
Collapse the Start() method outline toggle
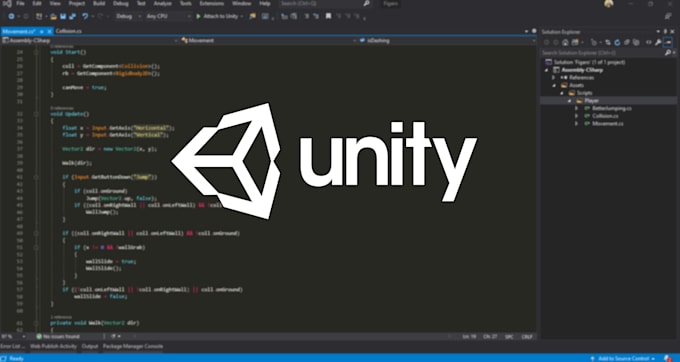point(36,52)
